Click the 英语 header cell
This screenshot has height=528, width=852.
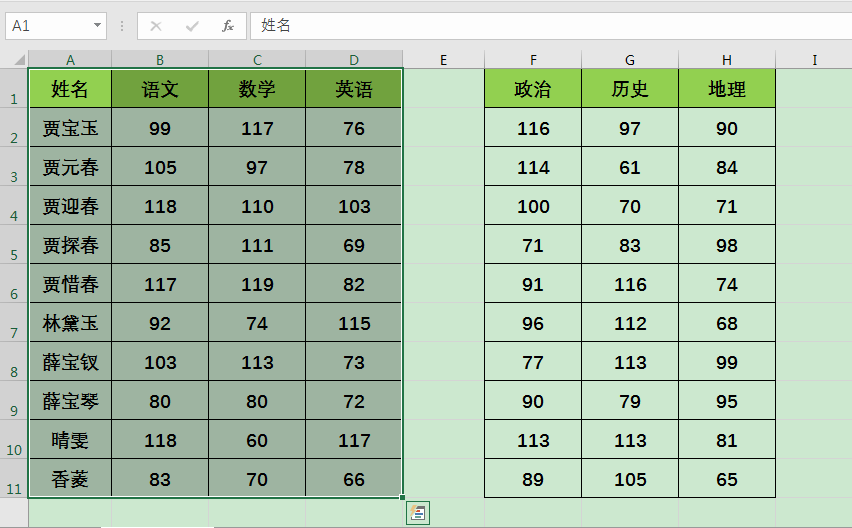tap(354, 89)
